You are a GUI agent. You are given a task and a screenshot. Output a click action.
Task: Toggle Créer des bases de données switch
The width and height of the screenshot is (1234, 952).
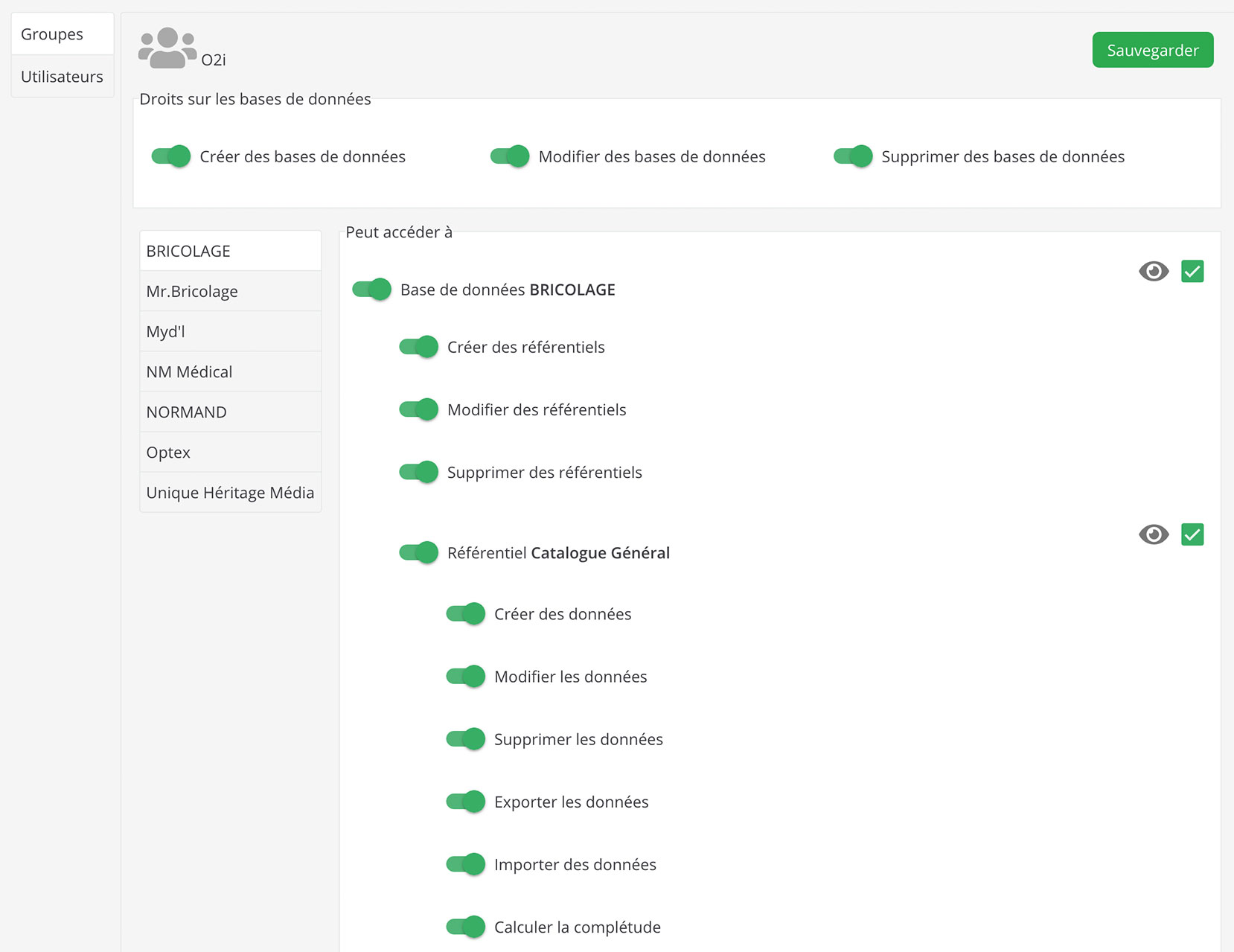171,156
